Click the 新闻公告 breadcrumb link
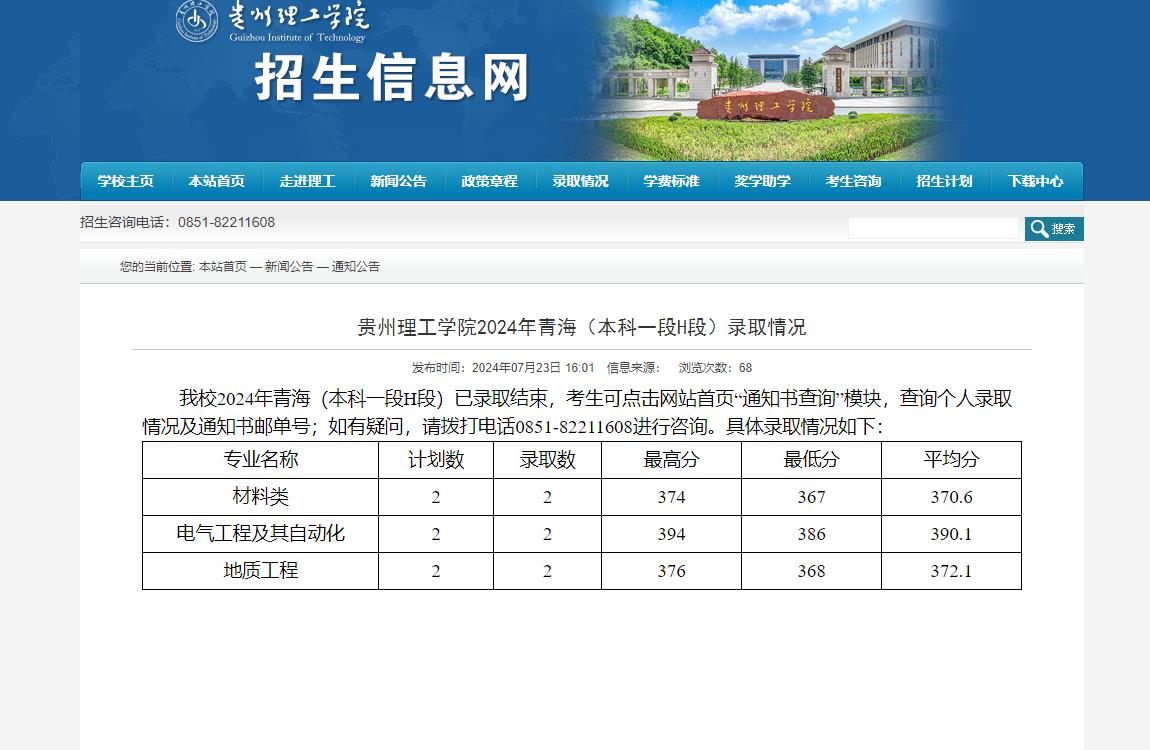The width and height of the screenshot is (1150, 750). point(289,267)
